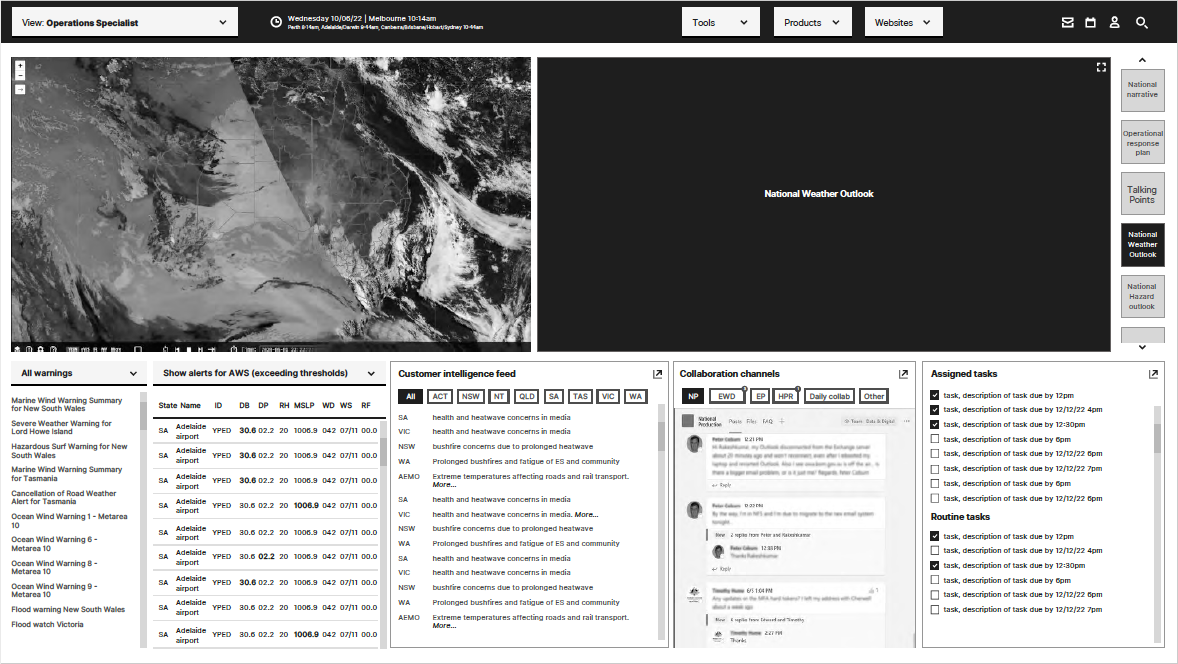
Task: Uncheck assigned task due 12/12/22 4pm
Action: [x=935, y=409]
